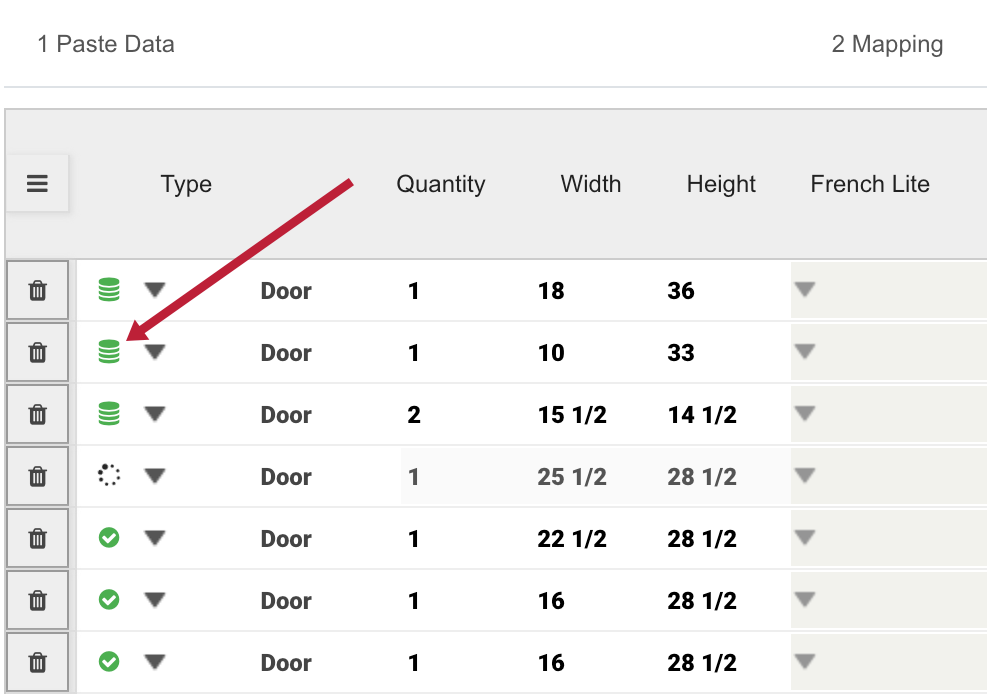This screenshot has height=694, width=987.
Task: Delete the 18 by 36 door row
Action: click(38, 291)
